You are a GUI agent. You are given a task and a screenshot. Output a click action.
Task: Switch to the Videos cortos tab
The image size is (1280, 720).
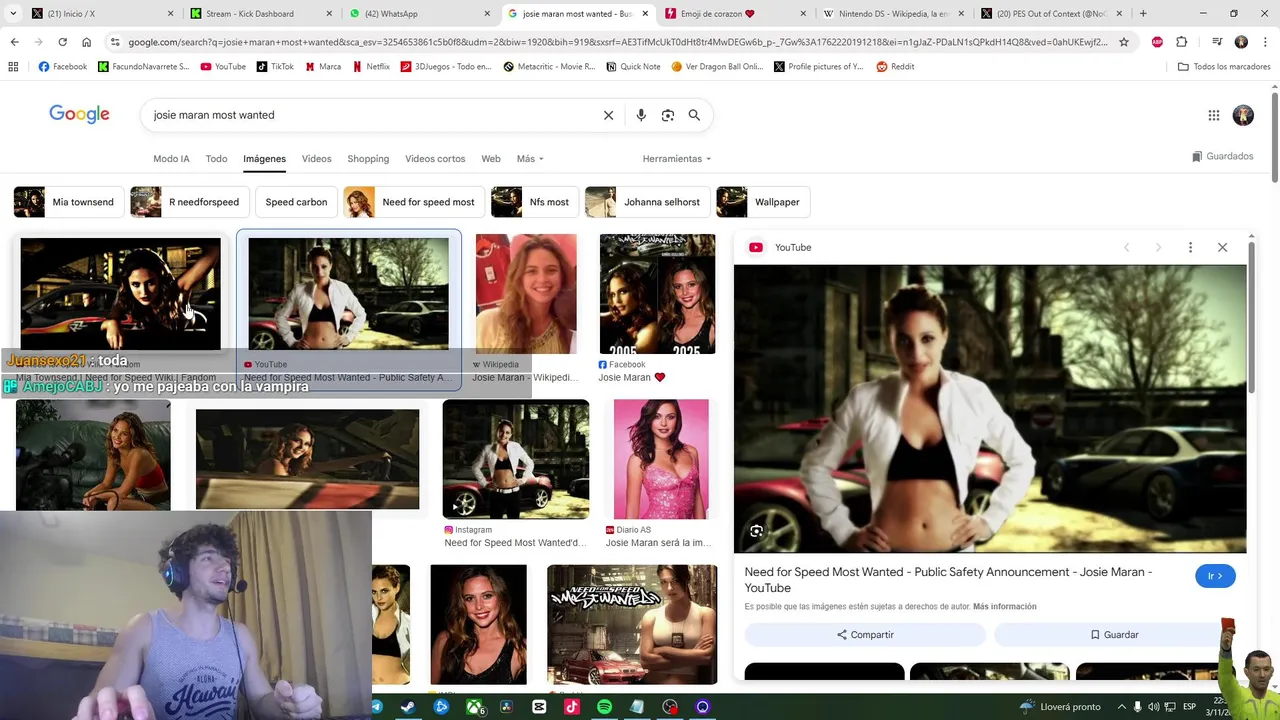pyautogui.click(x=435, y=159)
